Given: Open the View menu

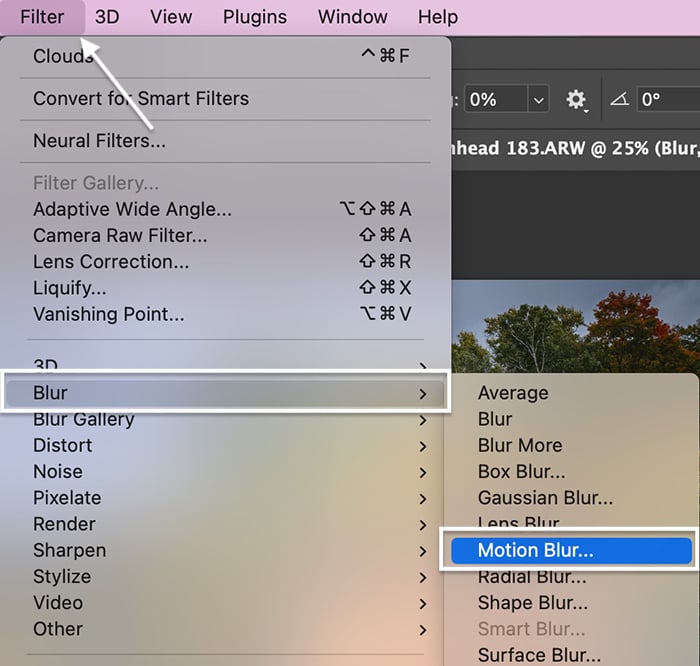Looking at the screenshot, I should click(x=171, y=17).
